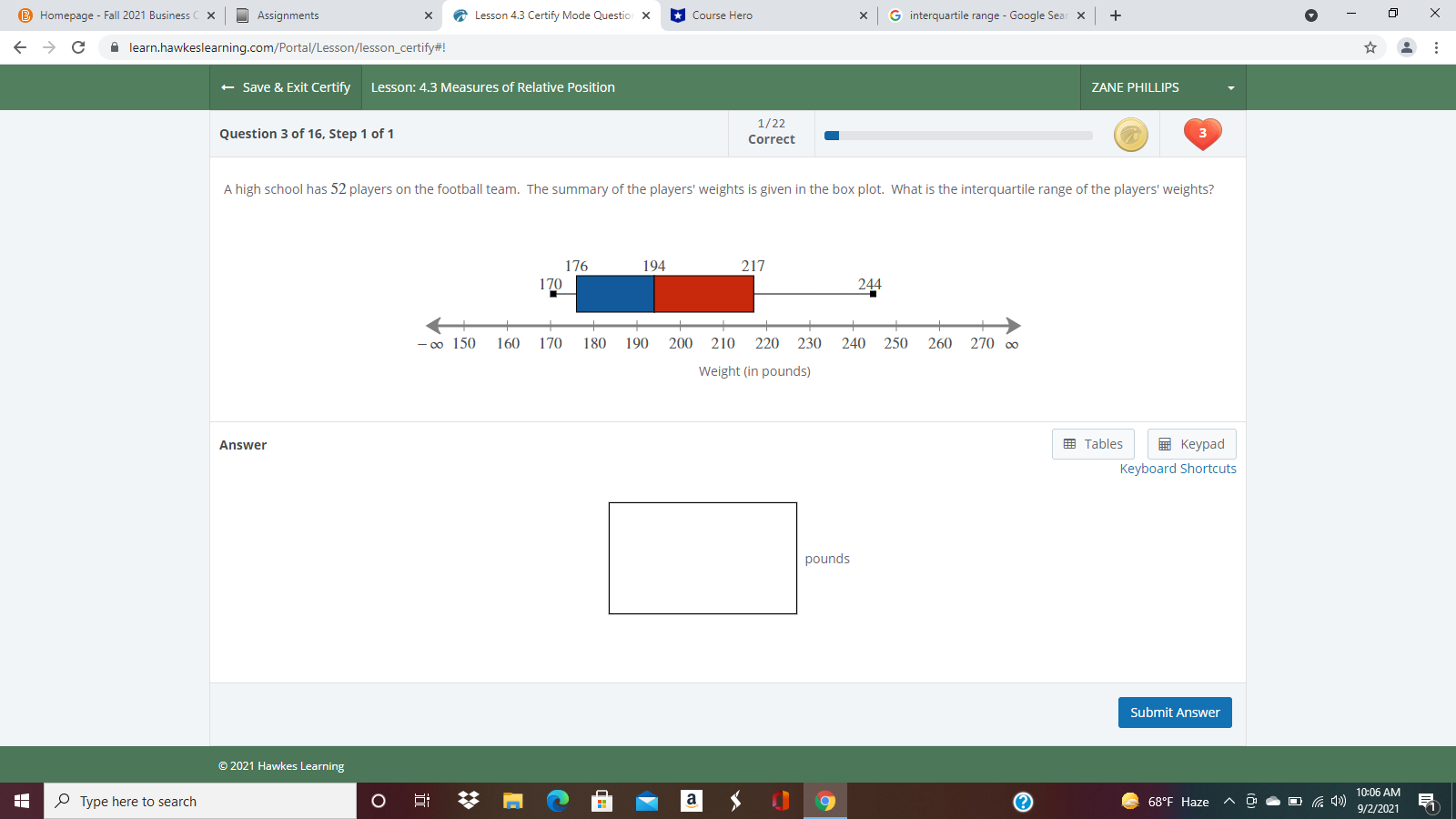Select the Lesson 4.3 Certify Mode tab
1456x819 pixels.
(551, 15)
